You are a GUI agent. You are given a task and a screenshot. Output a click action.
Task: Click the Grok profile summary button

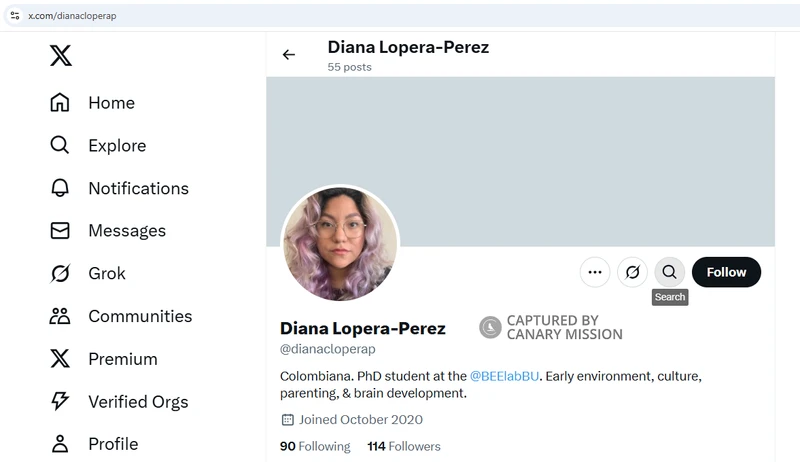pyautogui.click(x=632, y=272)
